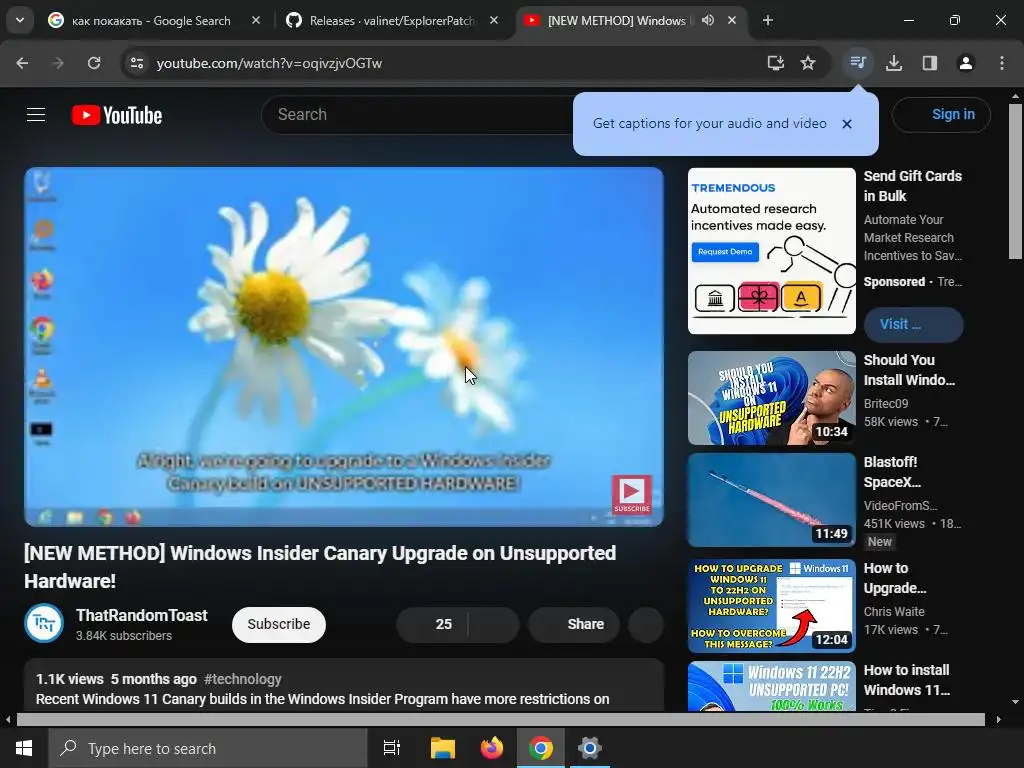1024x768 pixels.
Task: Mute the YouTube tab via speaker icon
Action: pyautogui.click(x=707, y=20)
